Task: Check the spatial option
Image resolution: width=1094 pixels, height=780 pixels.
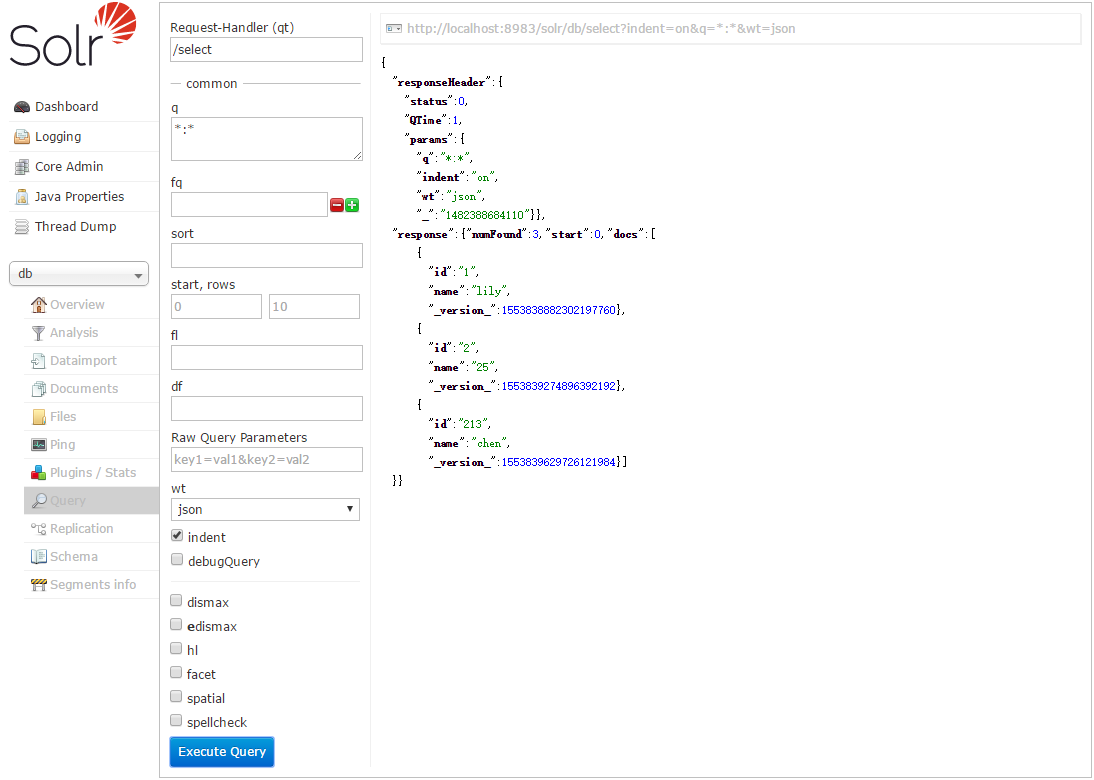Action: [177, 697]
